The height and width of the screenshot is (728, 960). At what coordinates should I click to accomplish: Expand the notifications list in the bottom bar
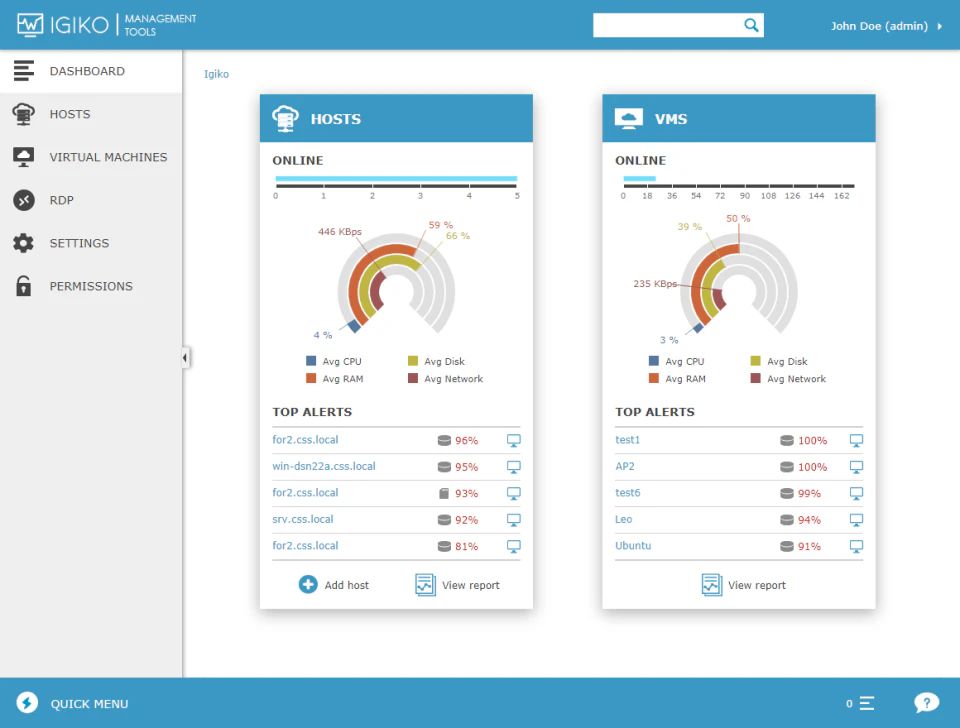(865, 703)
